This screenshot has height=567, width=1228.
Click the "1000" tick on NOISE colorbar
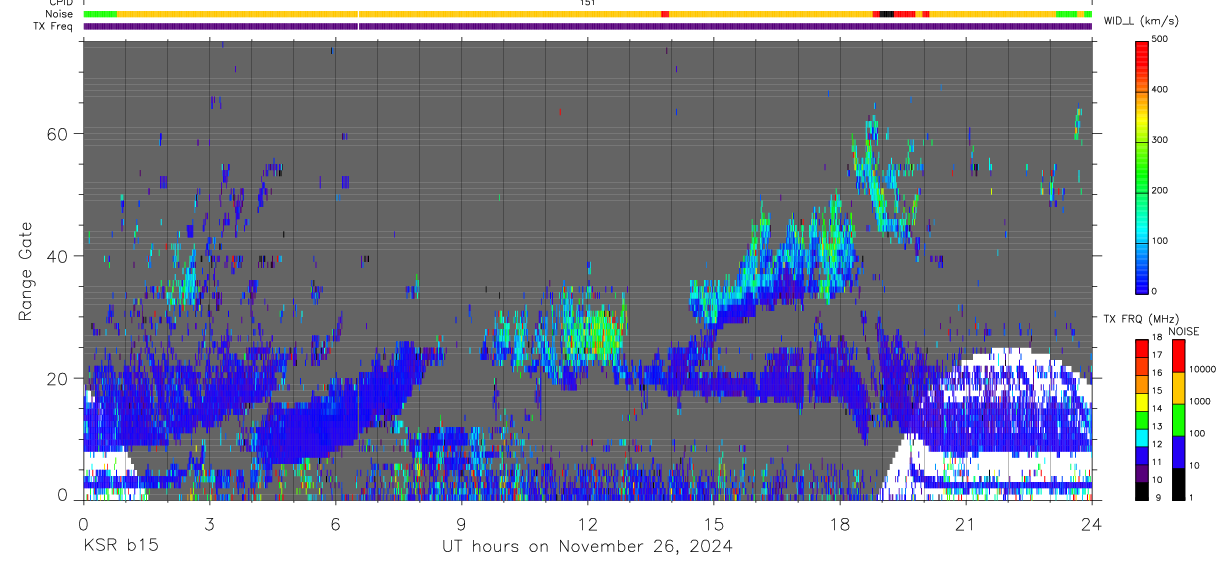[1201, 402]
